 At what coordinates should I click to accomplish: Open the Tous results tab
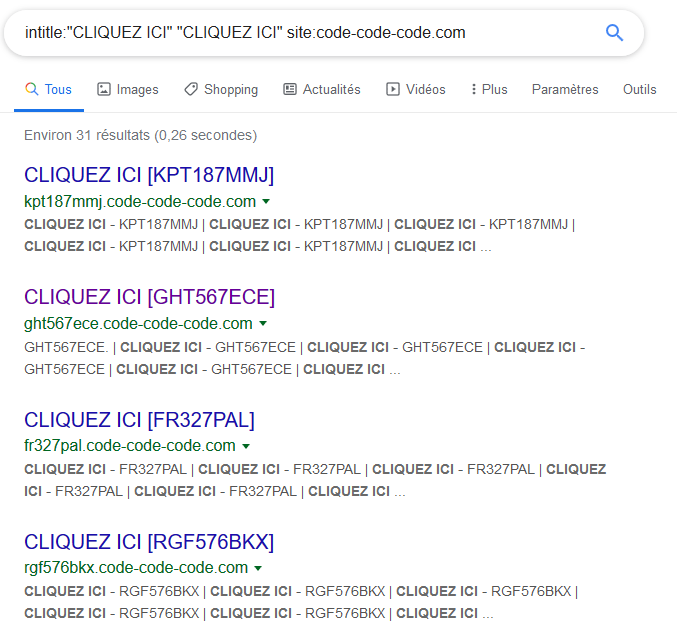[49, 89]
